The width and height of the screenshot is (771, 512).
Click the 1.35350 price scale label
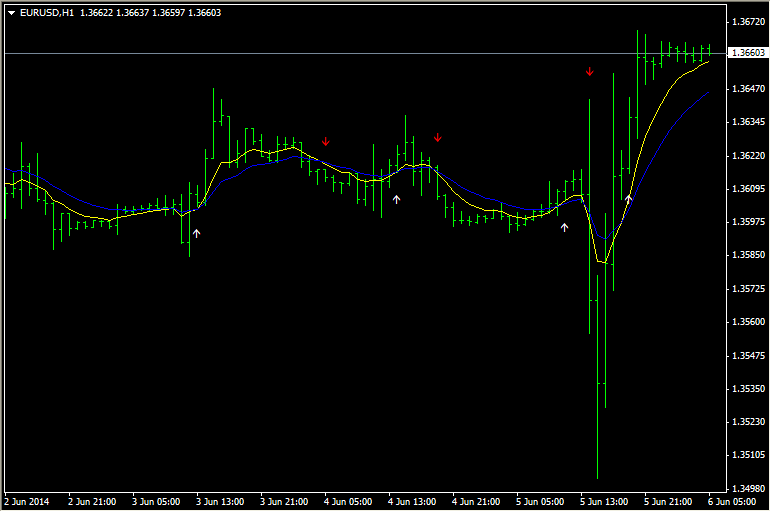pos(749,389)
